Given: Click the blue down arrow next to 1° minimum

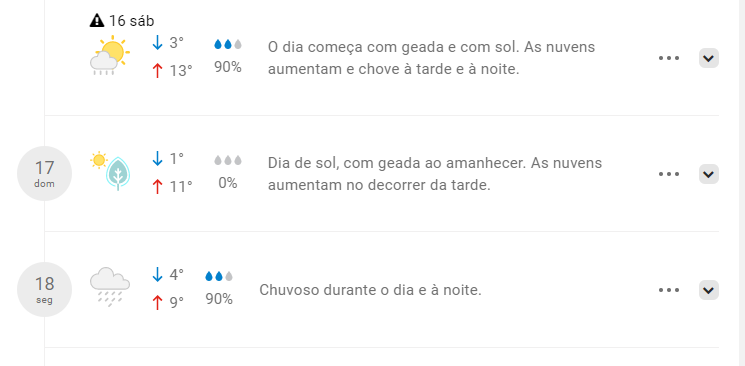Looking at the screenshot, I should click(x=157, y=158).
